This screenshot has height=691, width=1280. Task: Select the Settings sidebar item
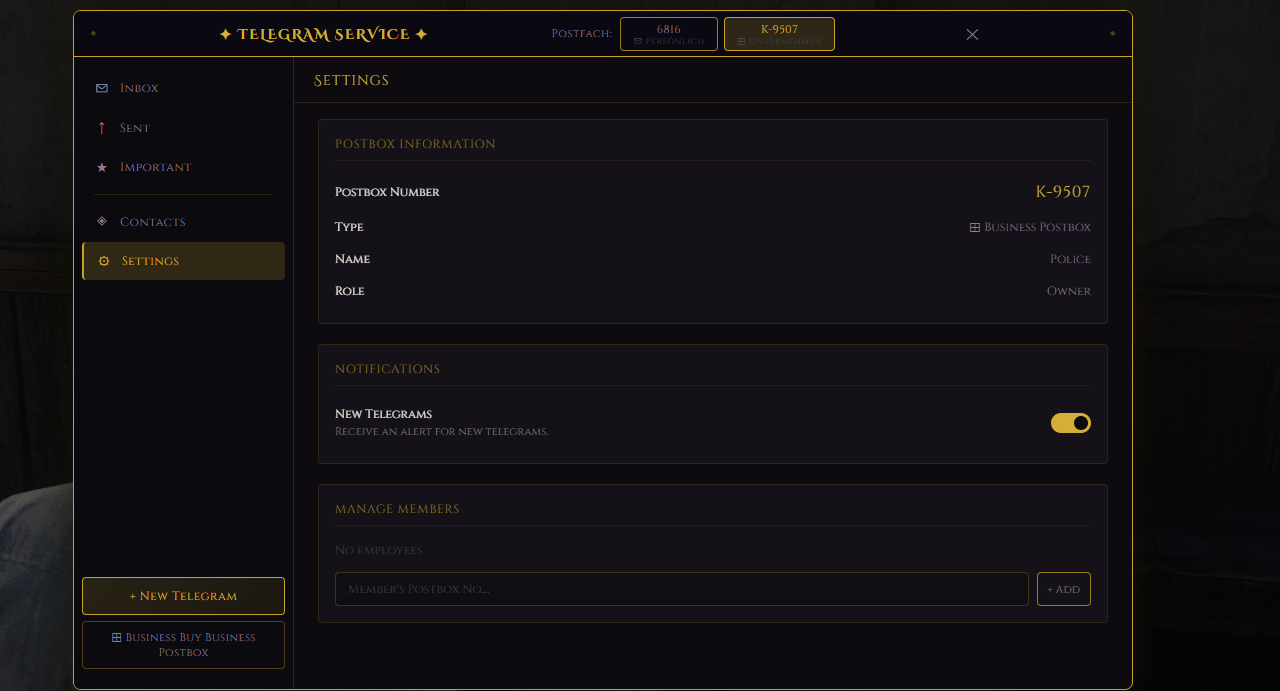[183, 261]
